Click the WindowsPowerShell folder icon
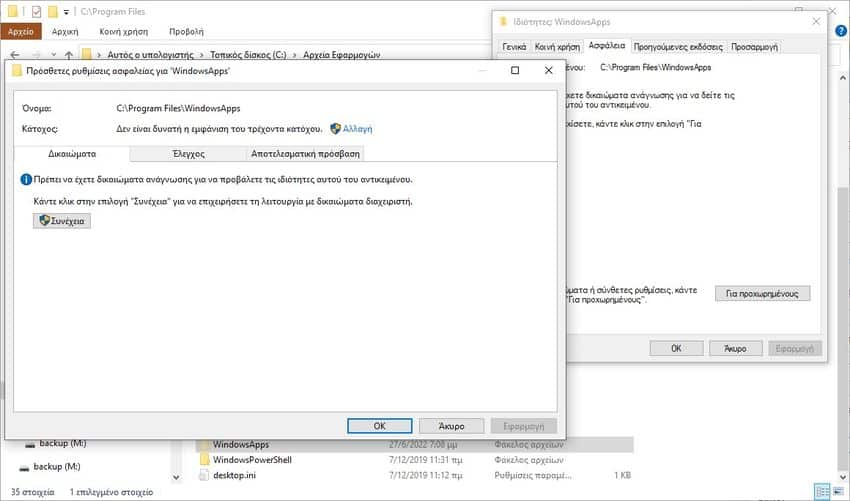This screenshot has width=850, height=501. tap(204, 460)
